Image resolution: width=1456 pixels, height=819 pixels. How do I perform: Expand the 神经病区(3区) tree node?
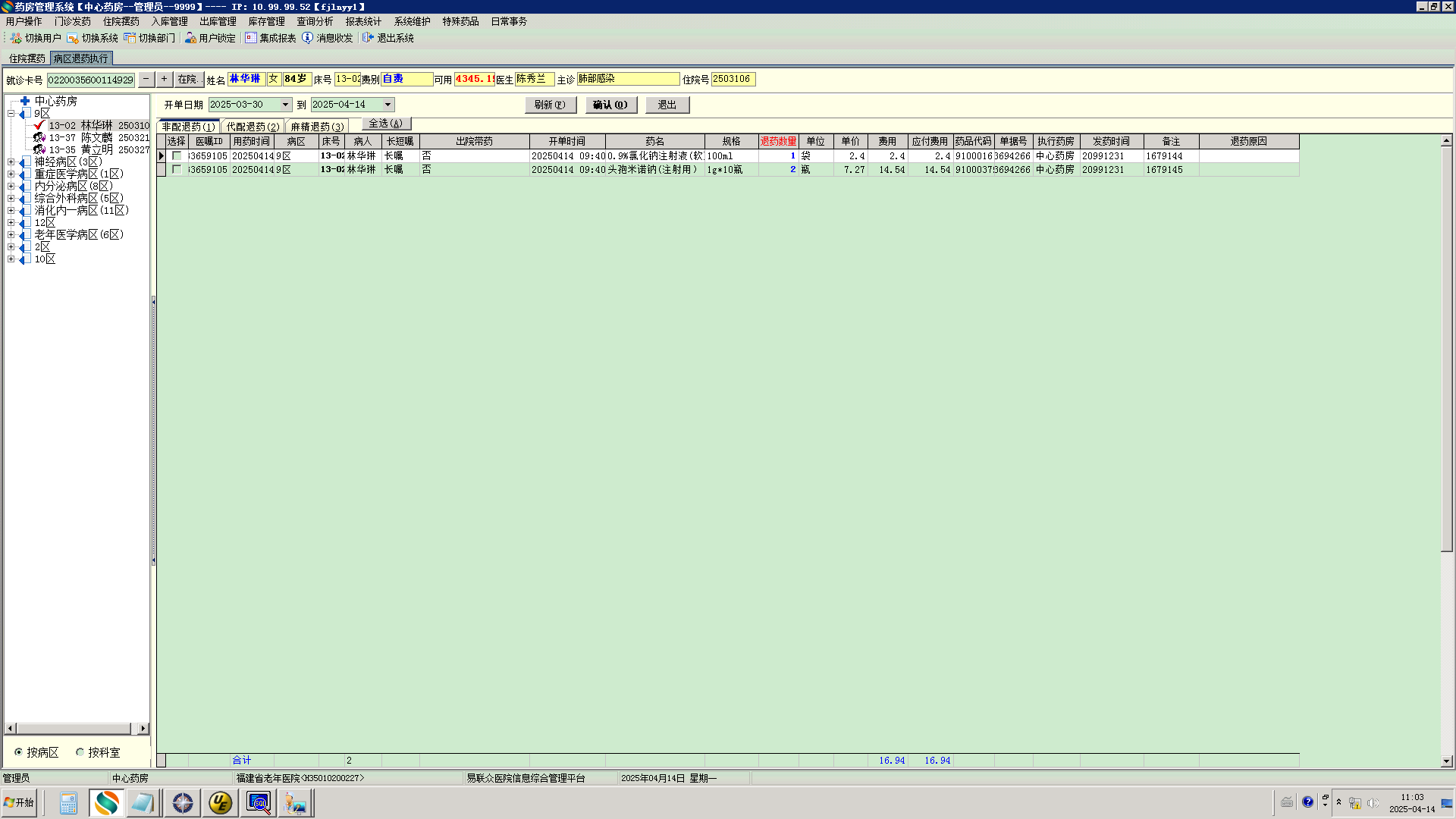click(x=11, y=162)
